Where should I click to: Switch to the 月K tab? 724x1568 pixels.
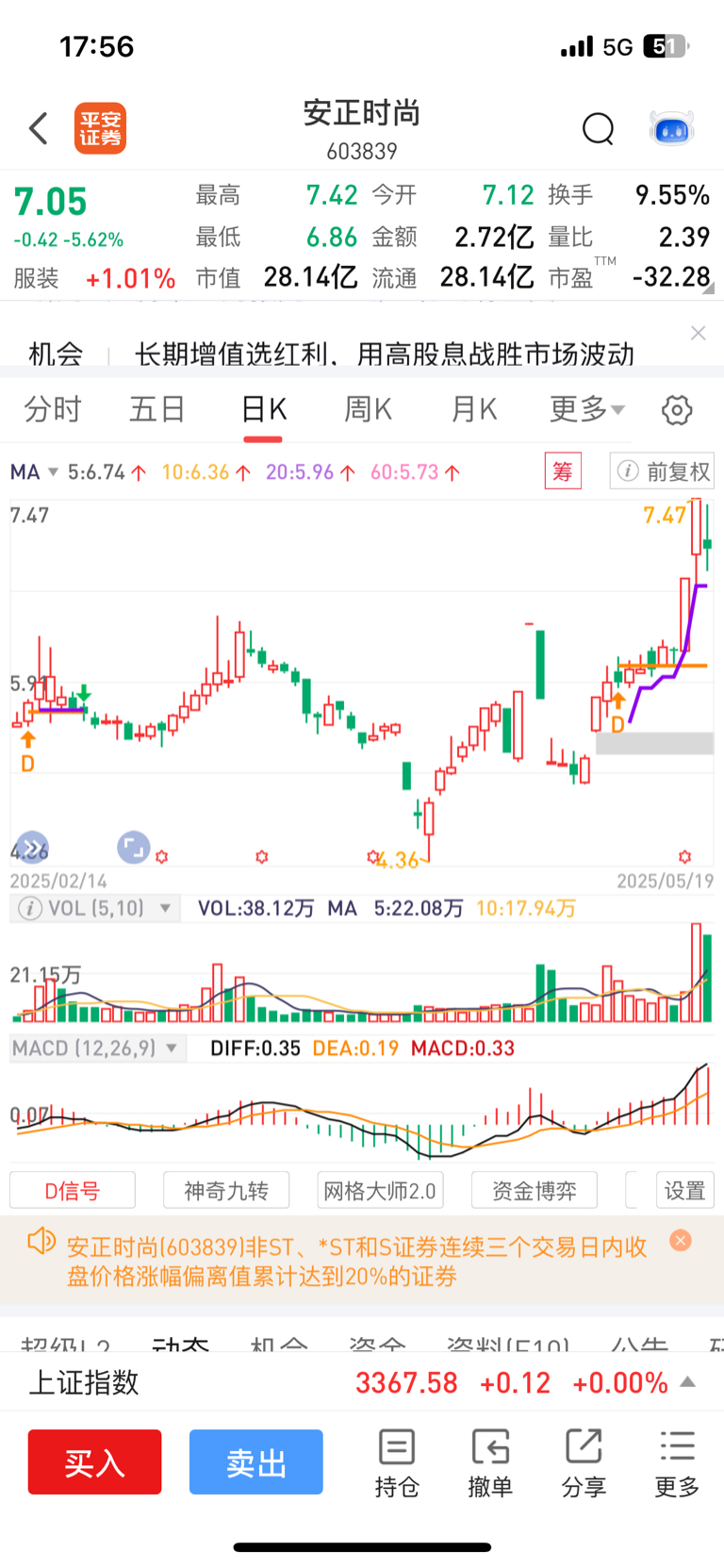tap(473, 409)
